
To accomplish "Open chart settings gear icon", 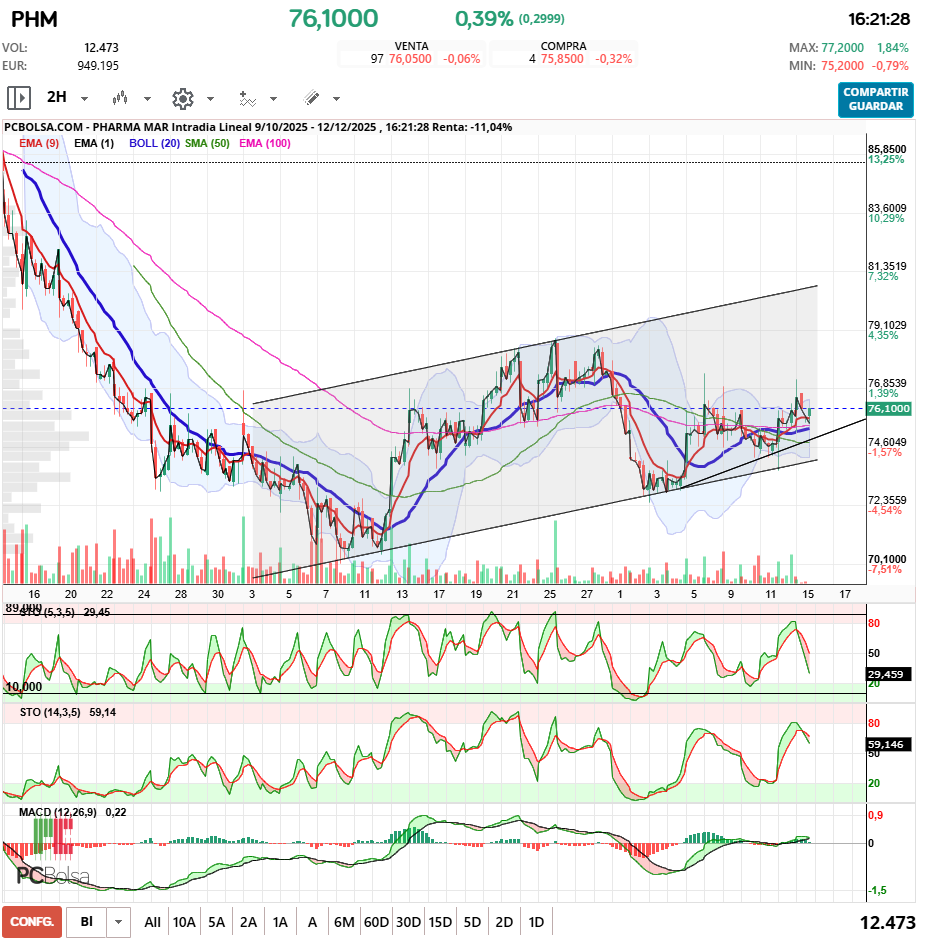I will (182, 98).
